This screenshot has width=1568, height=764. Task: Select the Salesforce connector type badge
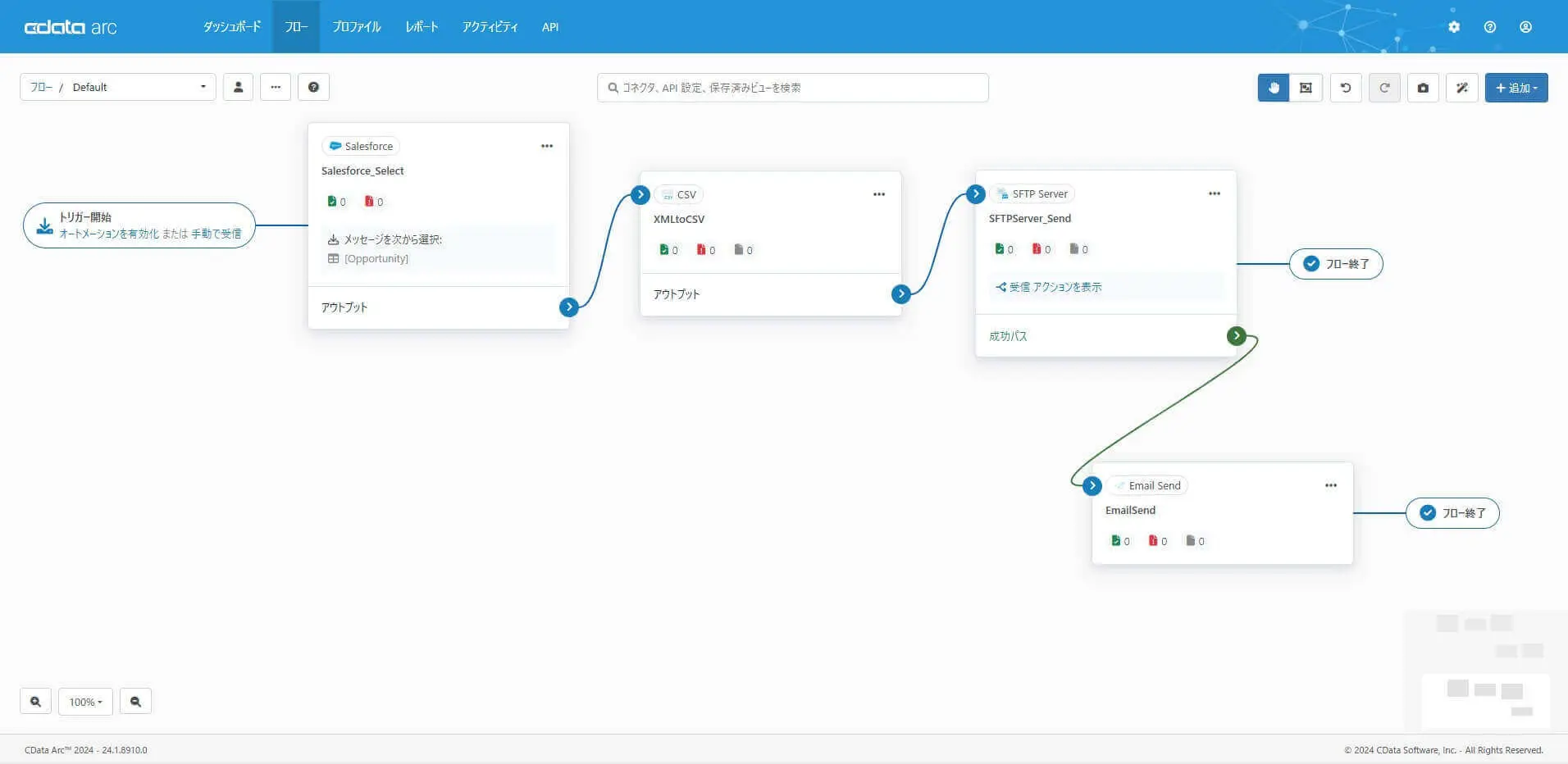point(361,146)
